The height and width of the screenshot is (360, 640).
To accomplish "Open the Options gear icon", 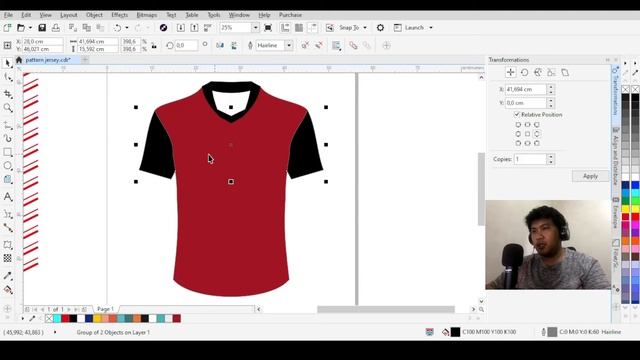I will [x=380, y=28].
